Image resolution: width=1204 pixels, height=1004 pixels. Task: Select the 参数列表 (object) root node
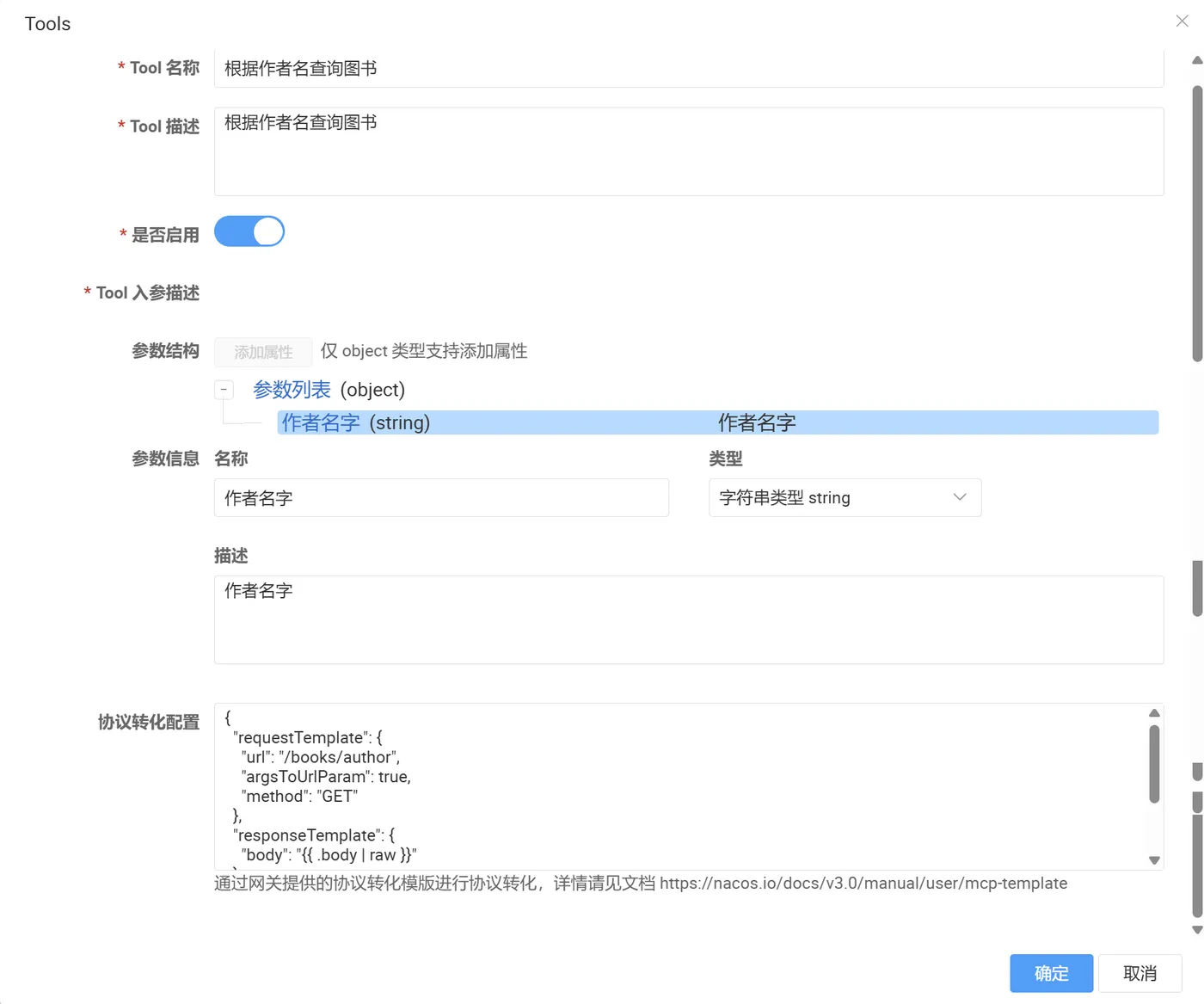pos(329,390)
